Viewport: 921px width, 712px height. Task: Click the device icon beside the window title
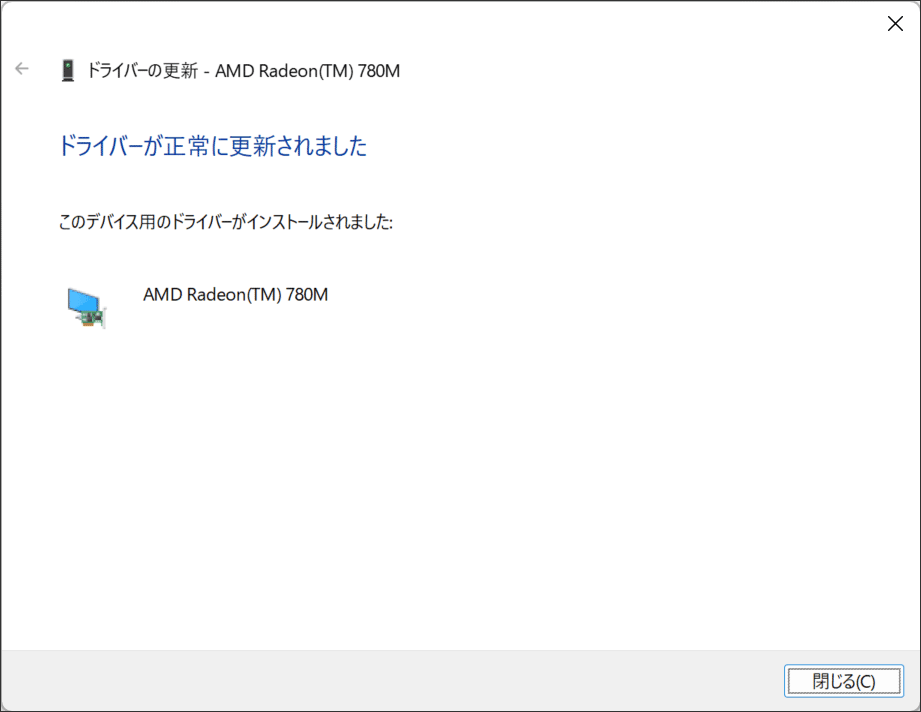coord(68,70)
